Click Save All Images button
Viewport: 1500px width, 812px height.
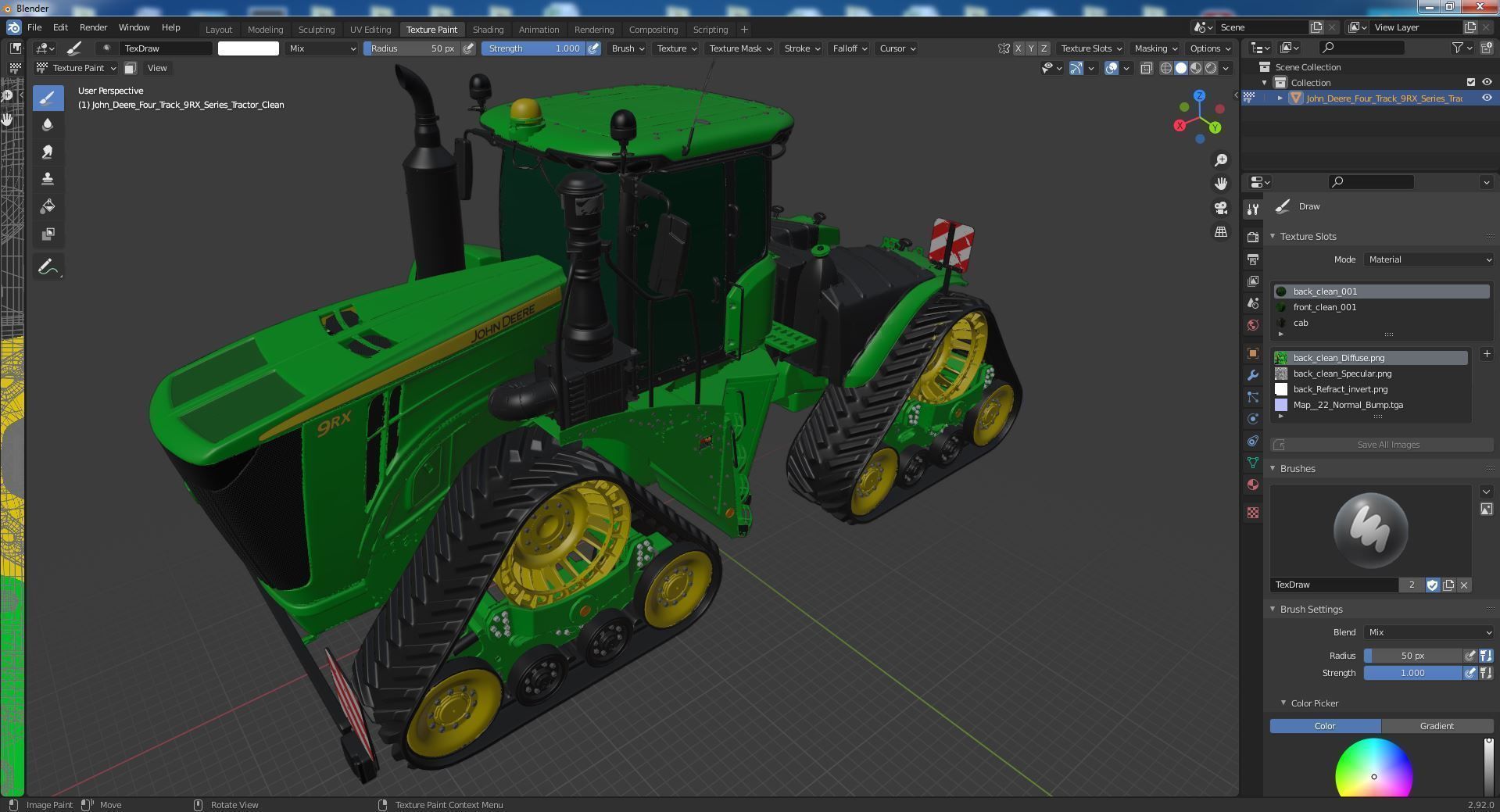coord(1381,445)
